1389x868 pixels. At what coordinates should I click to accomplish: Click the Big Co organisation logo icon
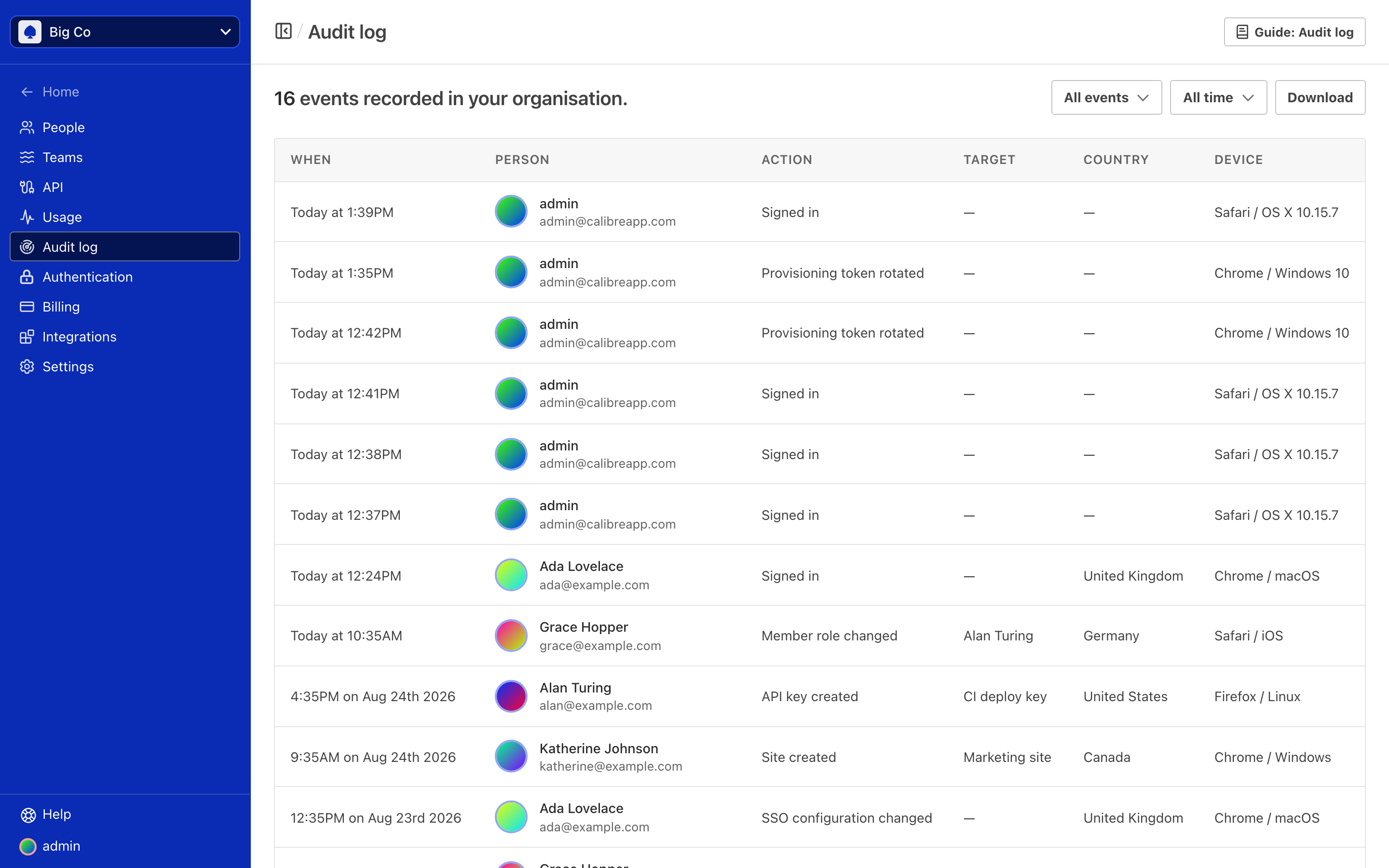[30, 31]
